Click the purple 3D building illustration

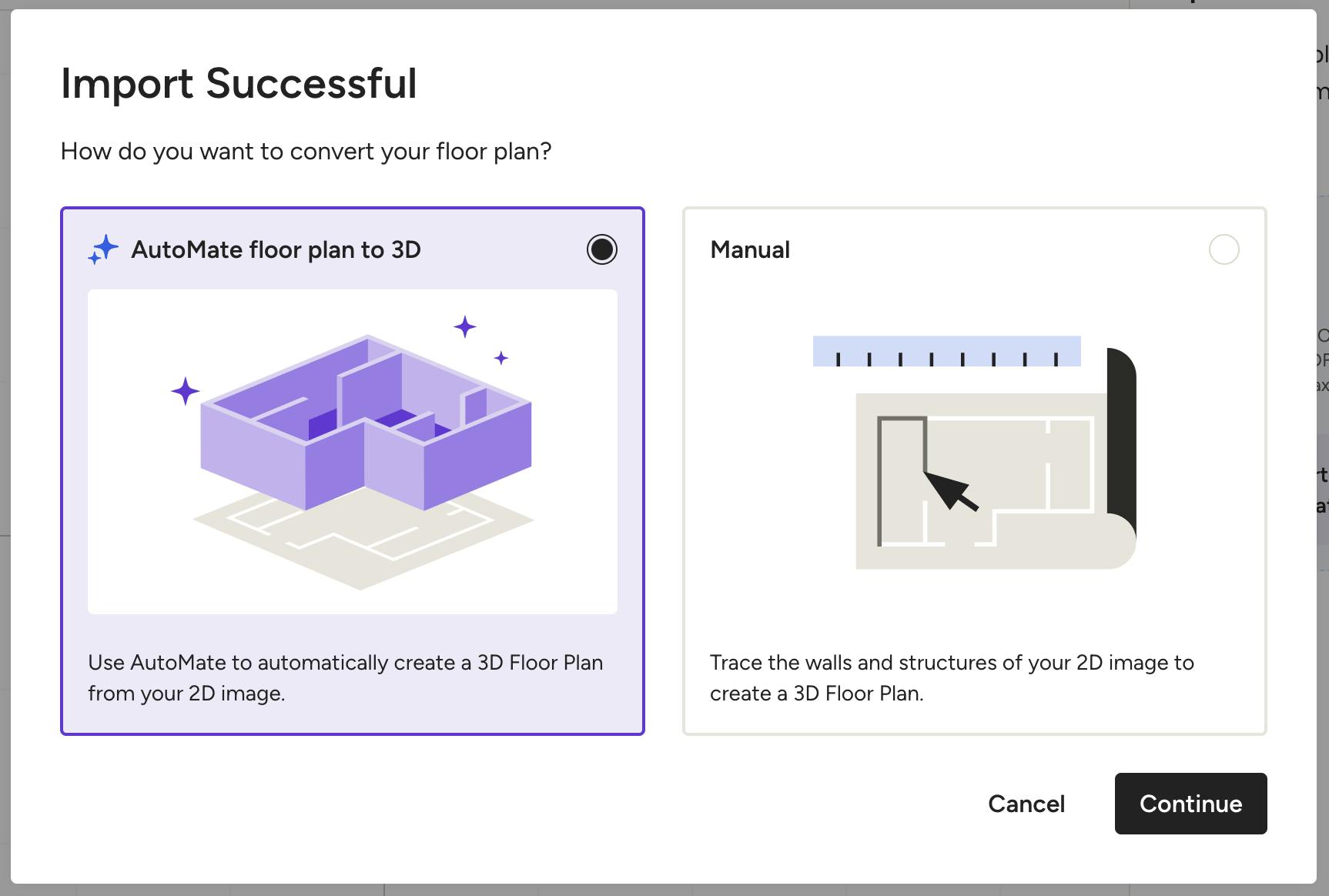click(366, 422)
